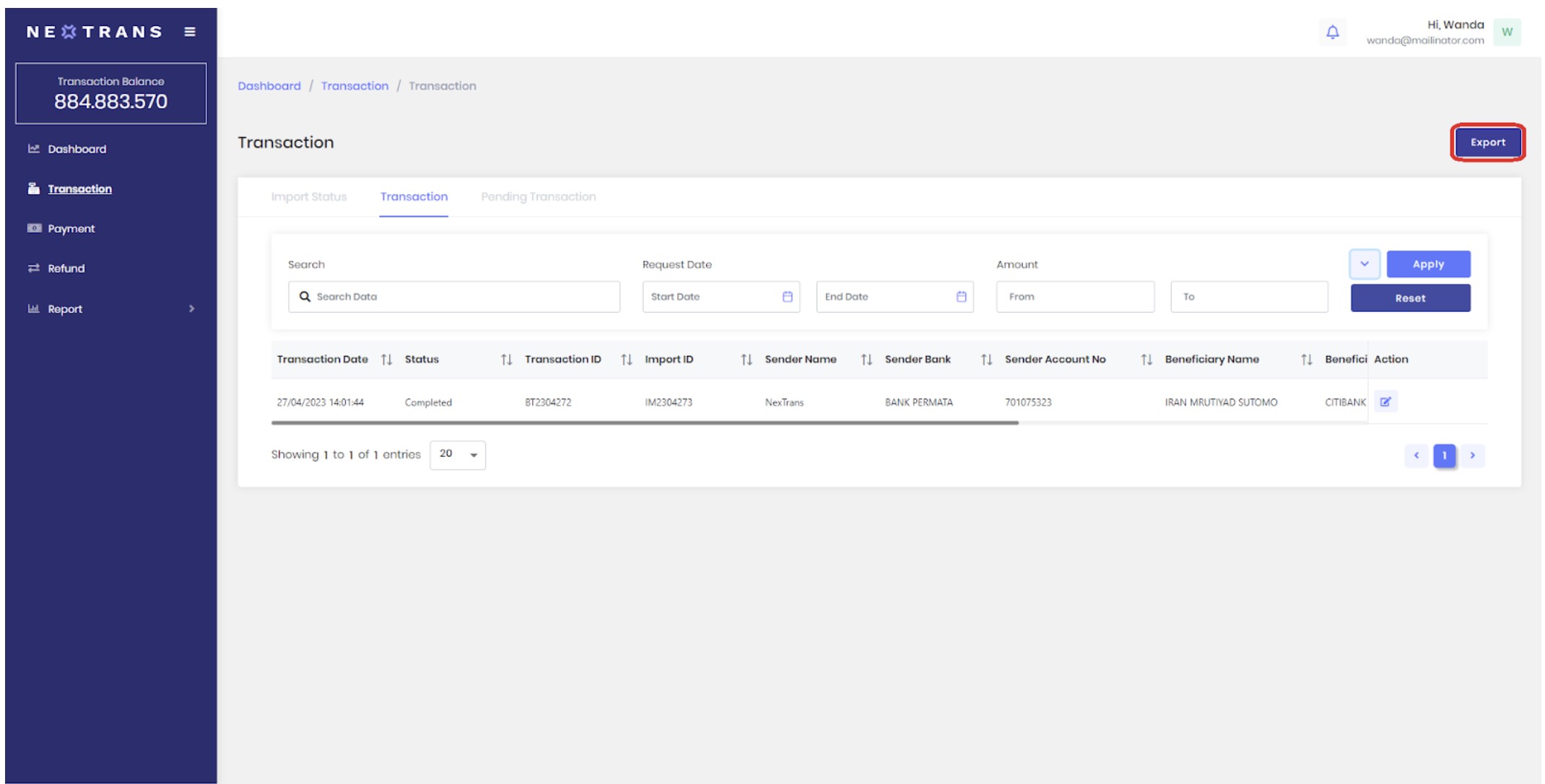
Task: Switch to the Import Status tab
Action: pyautogui.click(x=308, y=196)
